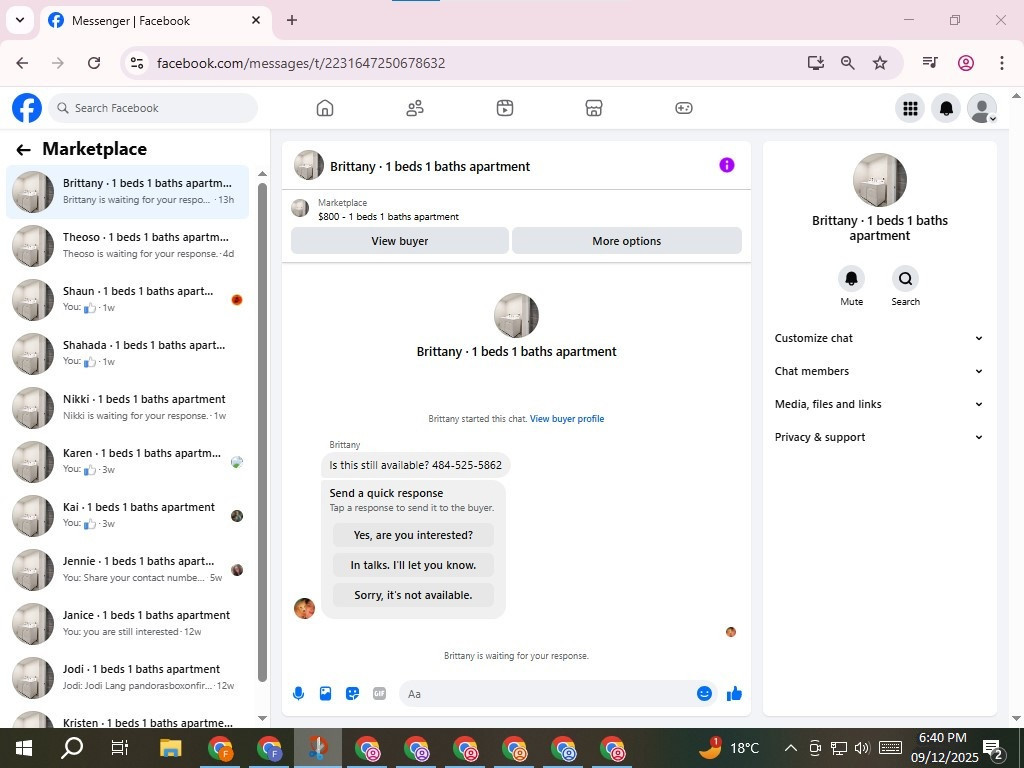Open Nikki apartment conversation
Viewport: 1024px width, 768px height.
click(127, 408)
